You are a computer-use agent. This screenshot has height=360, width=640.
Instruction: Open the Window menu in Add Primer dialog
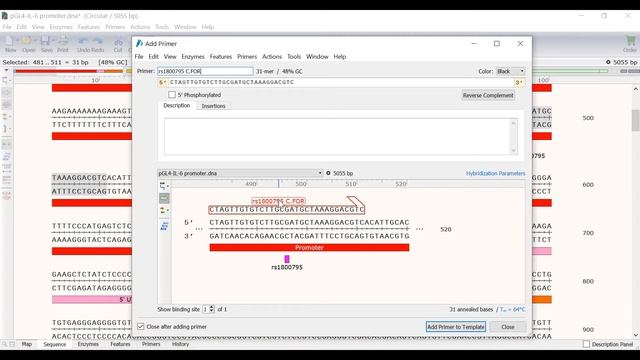[317, 56]
